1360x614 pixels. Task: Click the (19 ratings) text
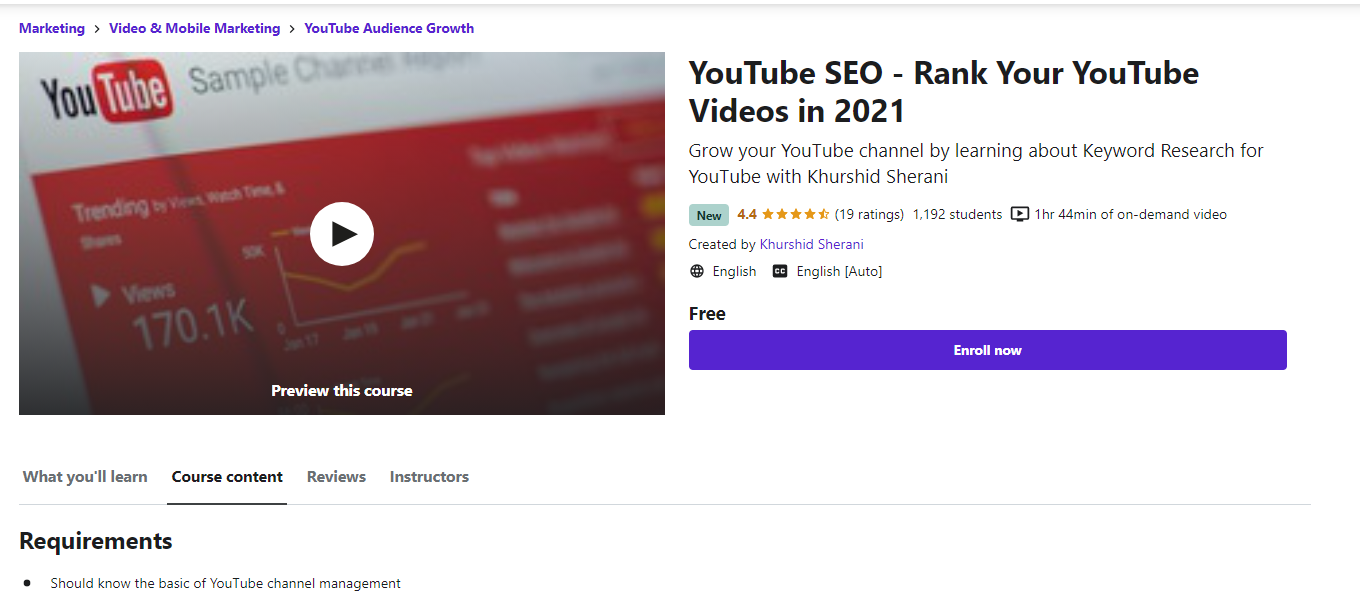pos(869,214)
